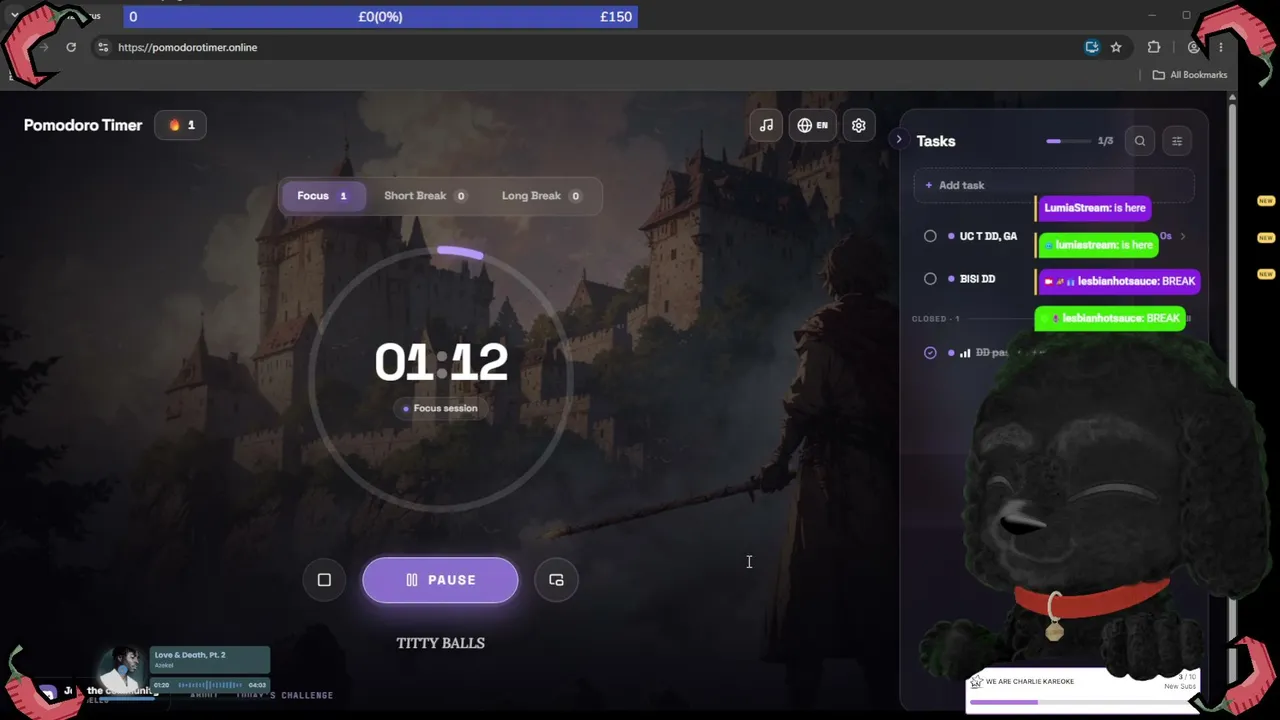
Task: Click the Focus session label
Action: click(x=441, y=408)
